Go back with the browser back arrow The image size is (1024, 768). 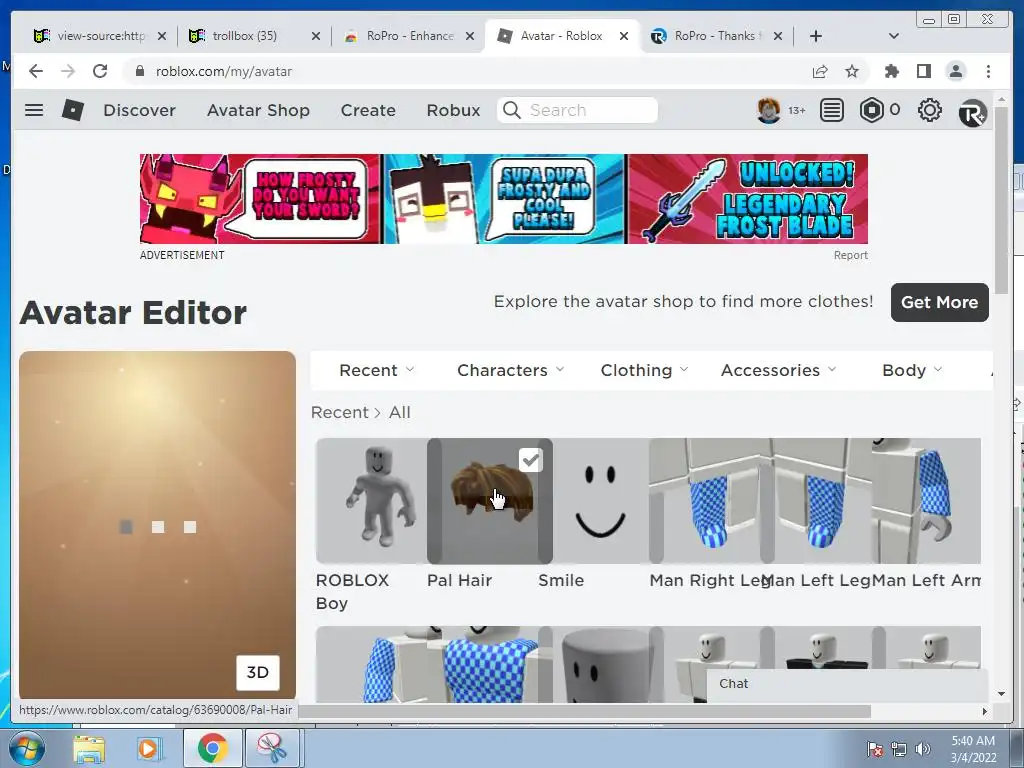tap(36, 71)
